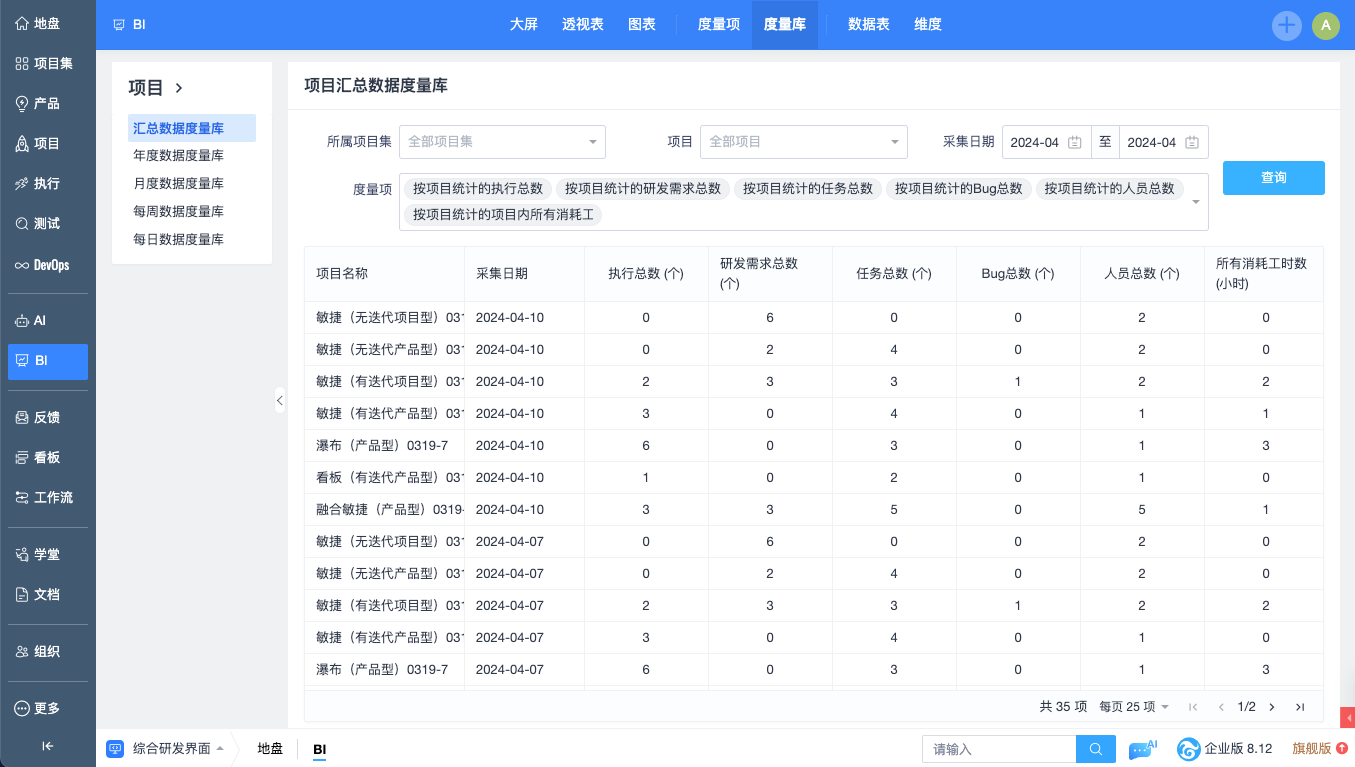Open calendar icon of start date
Image resolution: width=1355 pixels, height=767 pixels.
tap(1075, 142)
